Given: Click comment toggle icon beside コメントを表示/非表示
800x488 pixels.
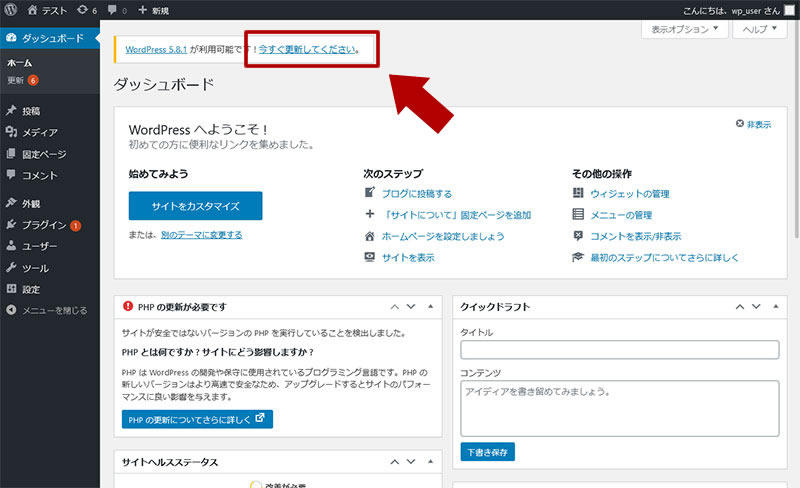Looking at the screenshot, I should [578, 235].
